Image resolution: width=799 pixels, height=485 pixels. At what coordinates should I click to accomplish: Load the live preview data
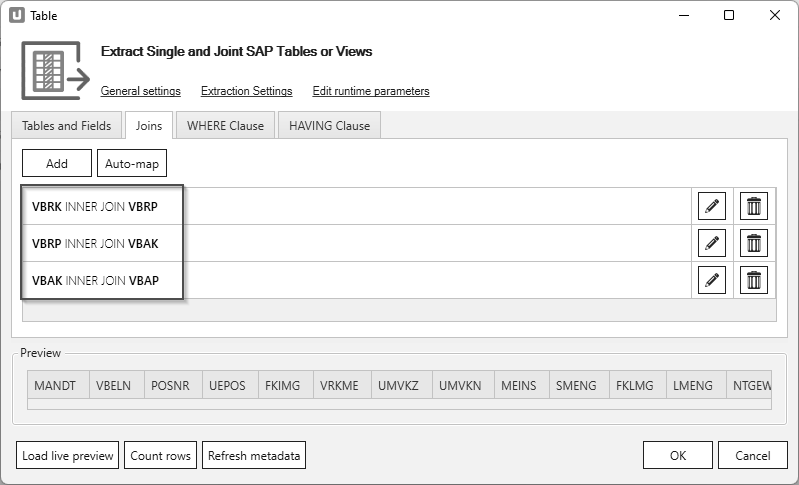68,456
